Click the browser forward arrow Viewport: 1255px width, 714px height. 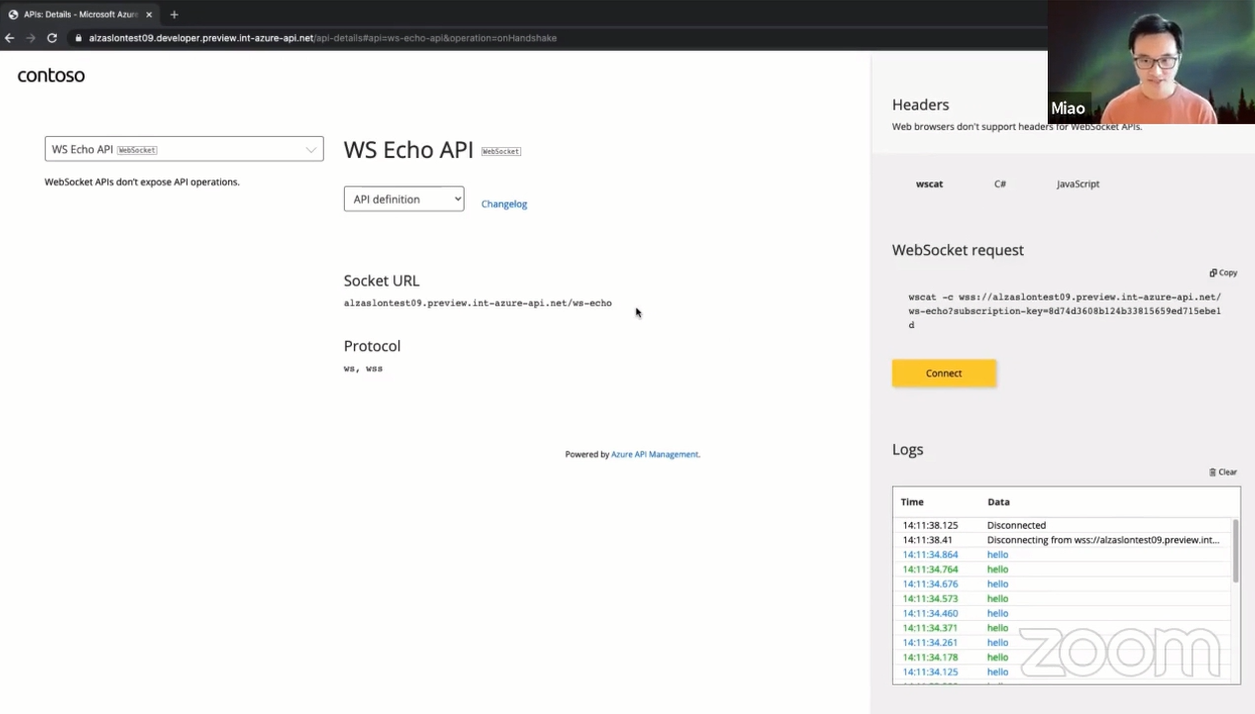coord(31,38)
